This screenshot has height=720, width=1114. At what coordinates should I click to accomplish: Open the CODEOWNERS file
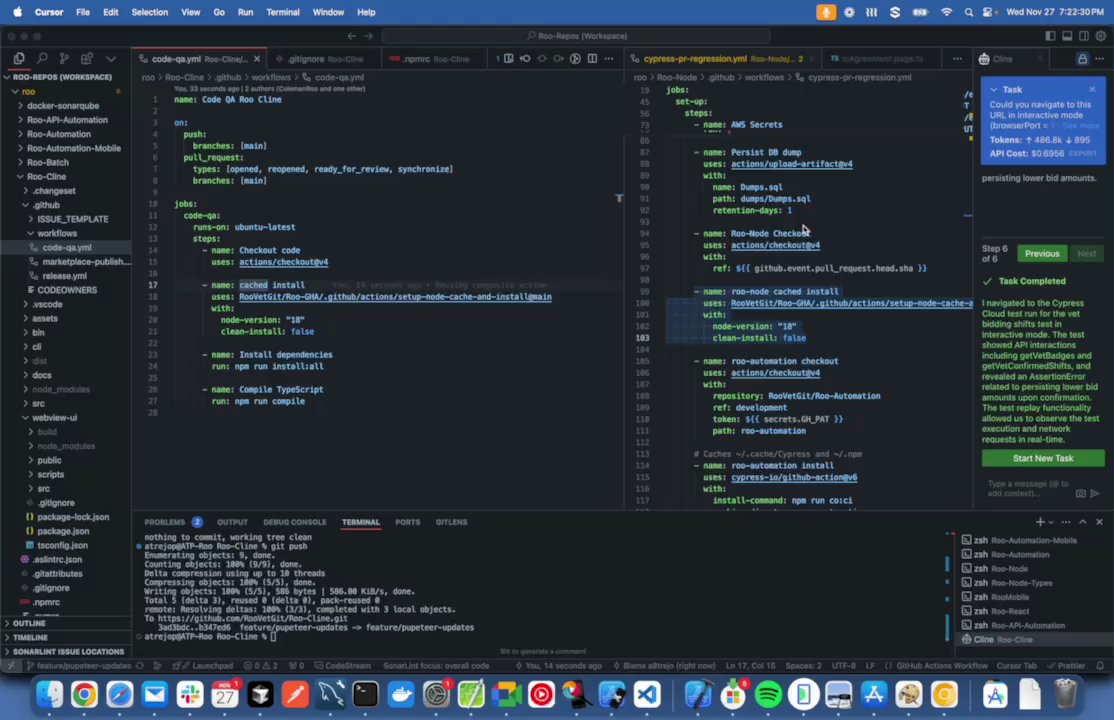(x=67, y=291)
